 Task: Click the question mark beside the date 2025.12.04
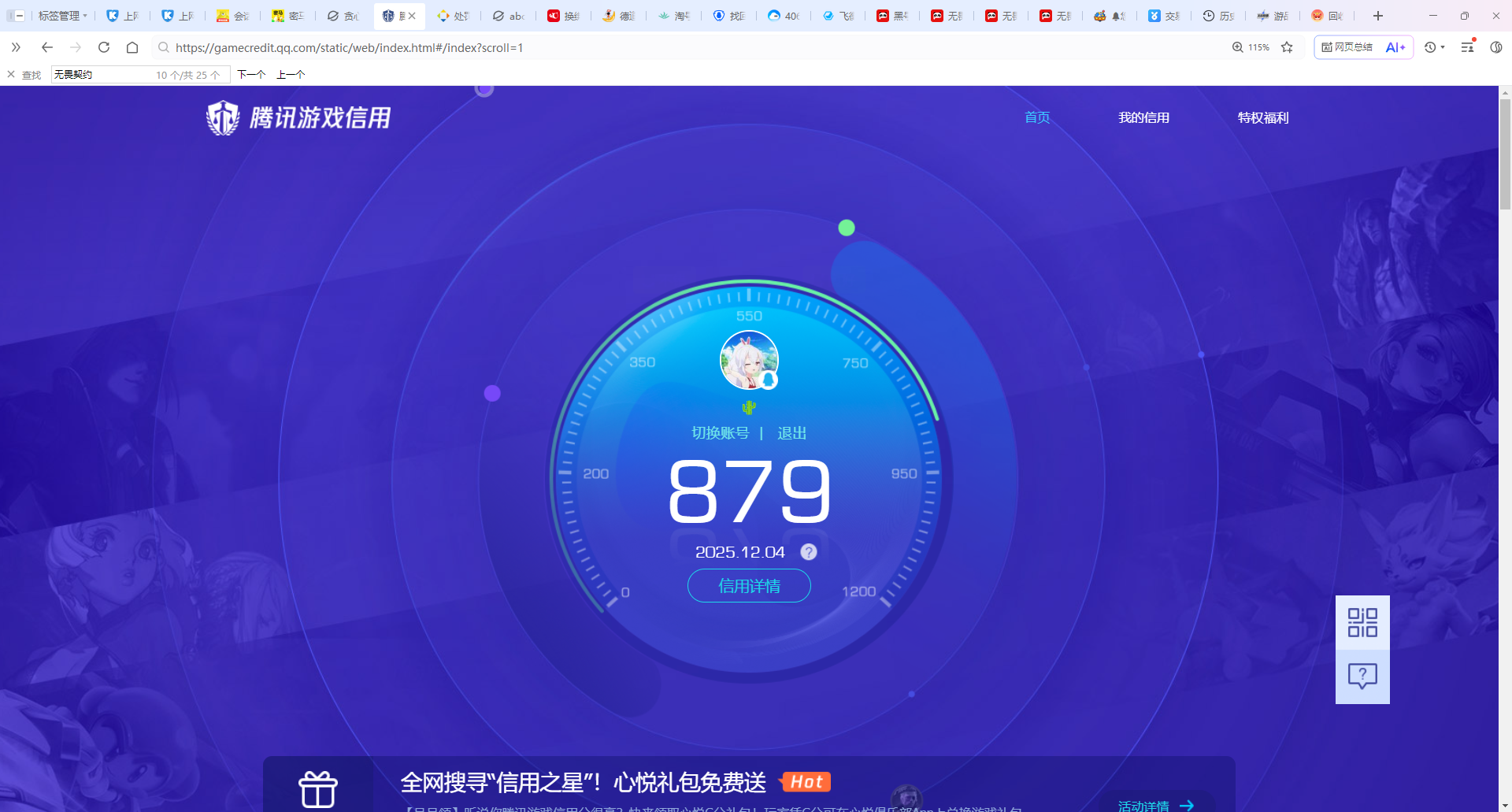808,552
